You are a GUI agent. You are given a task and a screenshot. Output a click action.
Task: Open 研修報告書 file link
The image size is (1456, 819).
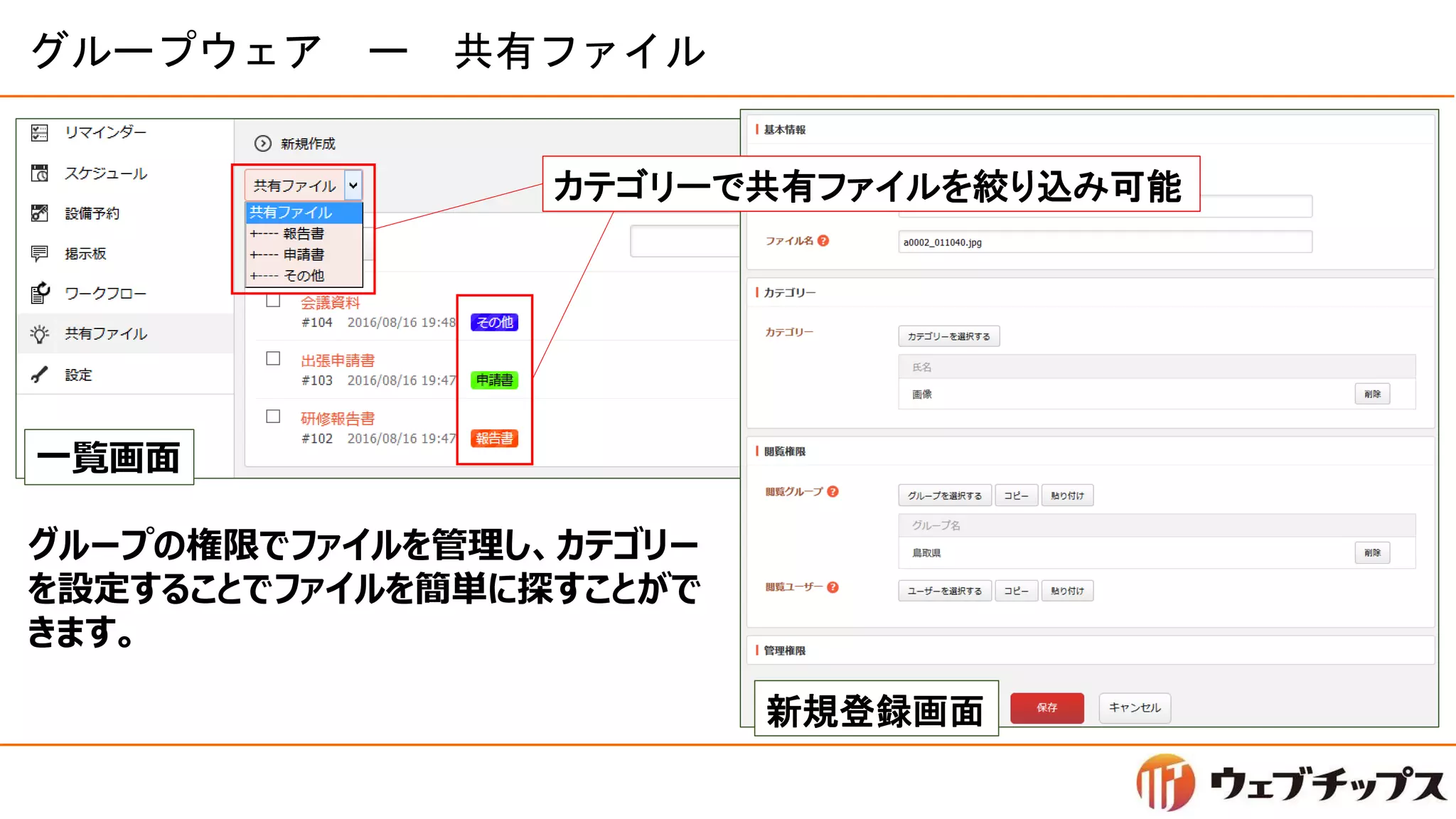tap(337, 419)
